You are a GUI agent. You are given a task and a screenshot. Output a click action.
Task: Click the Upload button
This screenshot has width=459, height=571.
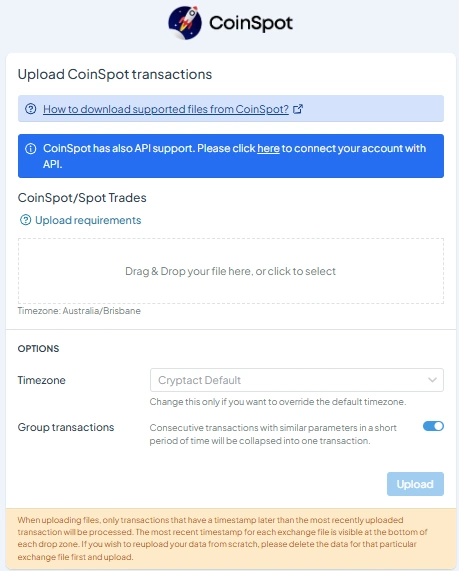(x=415, y=484)
